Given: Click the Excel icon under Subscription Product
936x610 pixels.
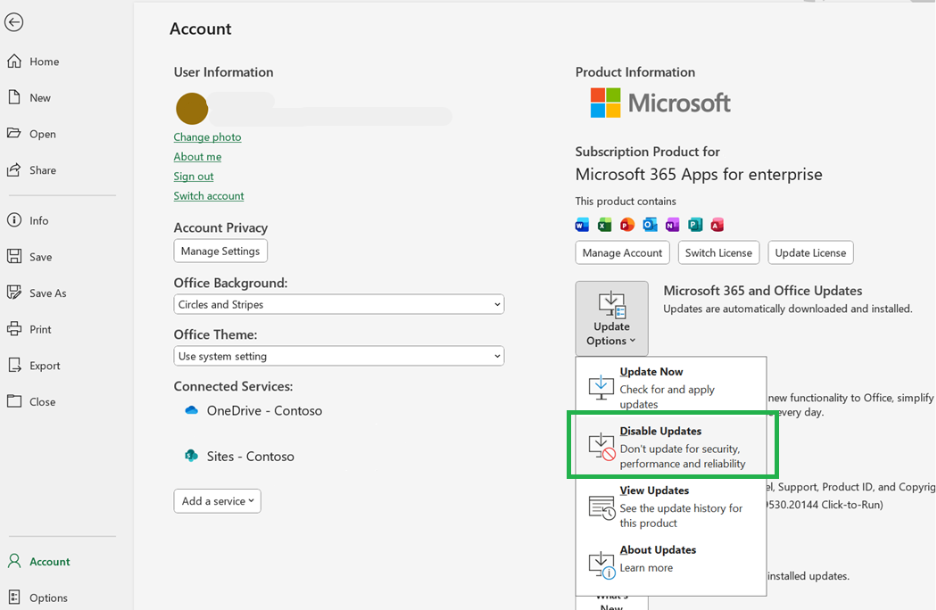Looking at the screenshot, I should [x=604, y=224].
